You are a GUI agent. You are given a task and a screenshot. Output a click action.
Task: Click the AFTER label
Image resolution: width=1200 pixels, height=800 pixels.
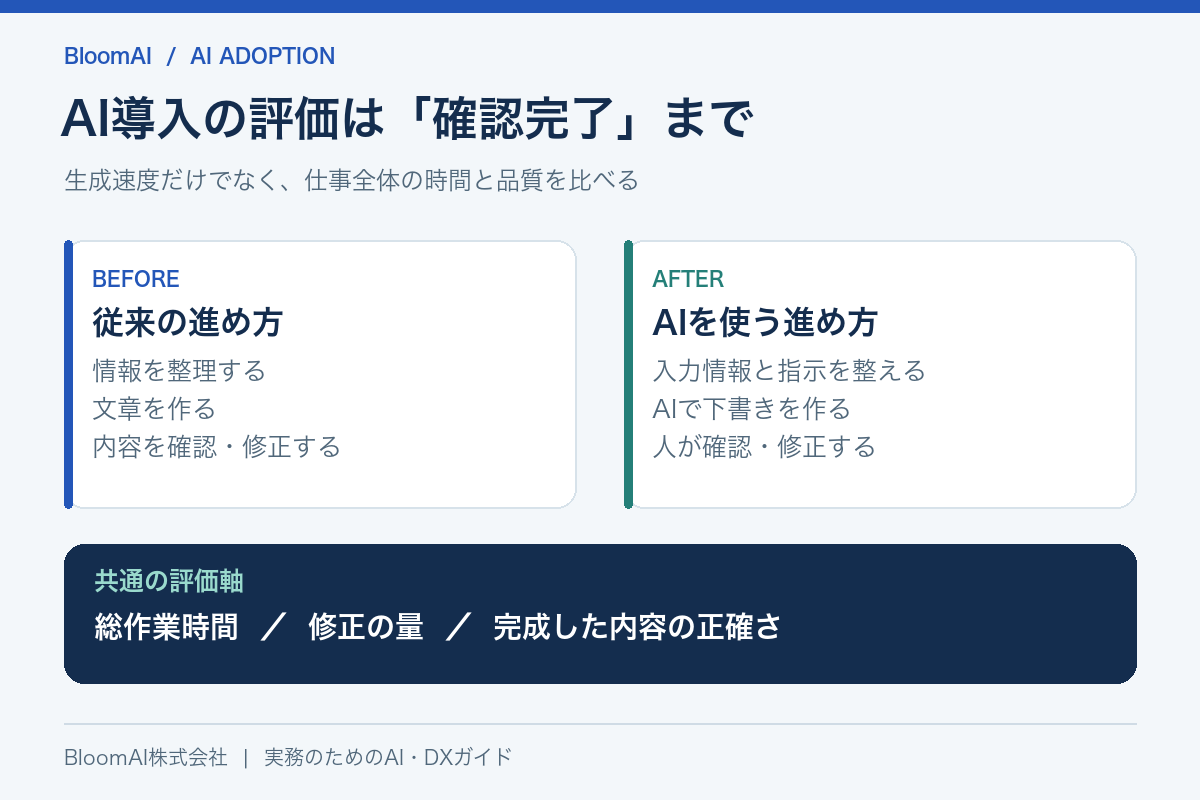click(x=688, y=279)
